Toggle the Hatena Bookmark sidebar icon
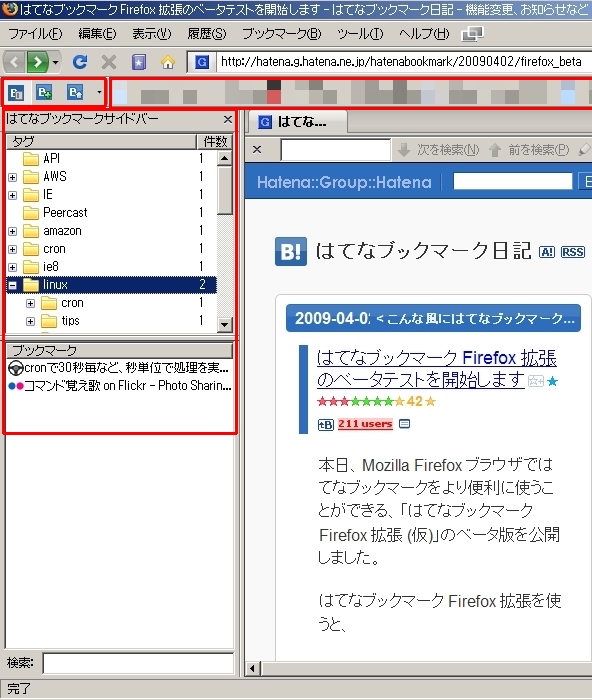The height and width of the screenshot is (700, 592). pyautogui.click(x=17, y=93)
